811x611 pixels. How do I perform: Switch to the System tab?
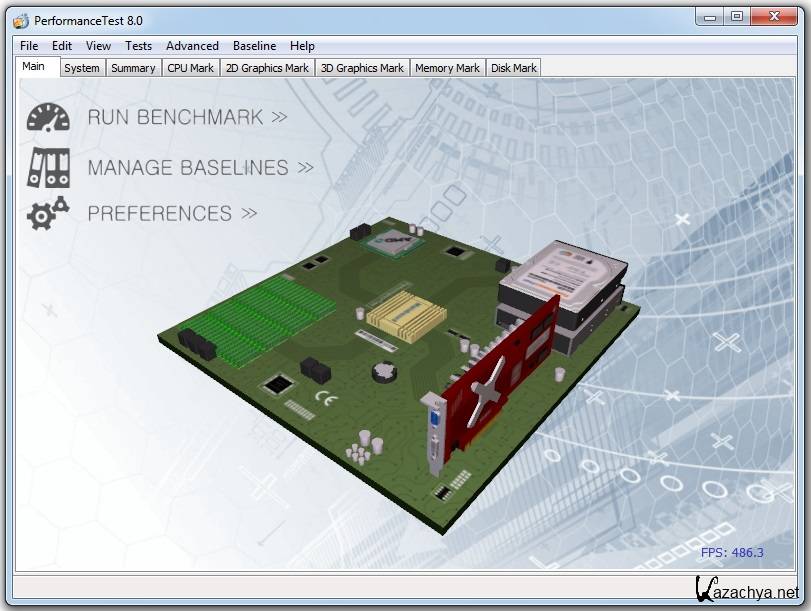point(81,68)
